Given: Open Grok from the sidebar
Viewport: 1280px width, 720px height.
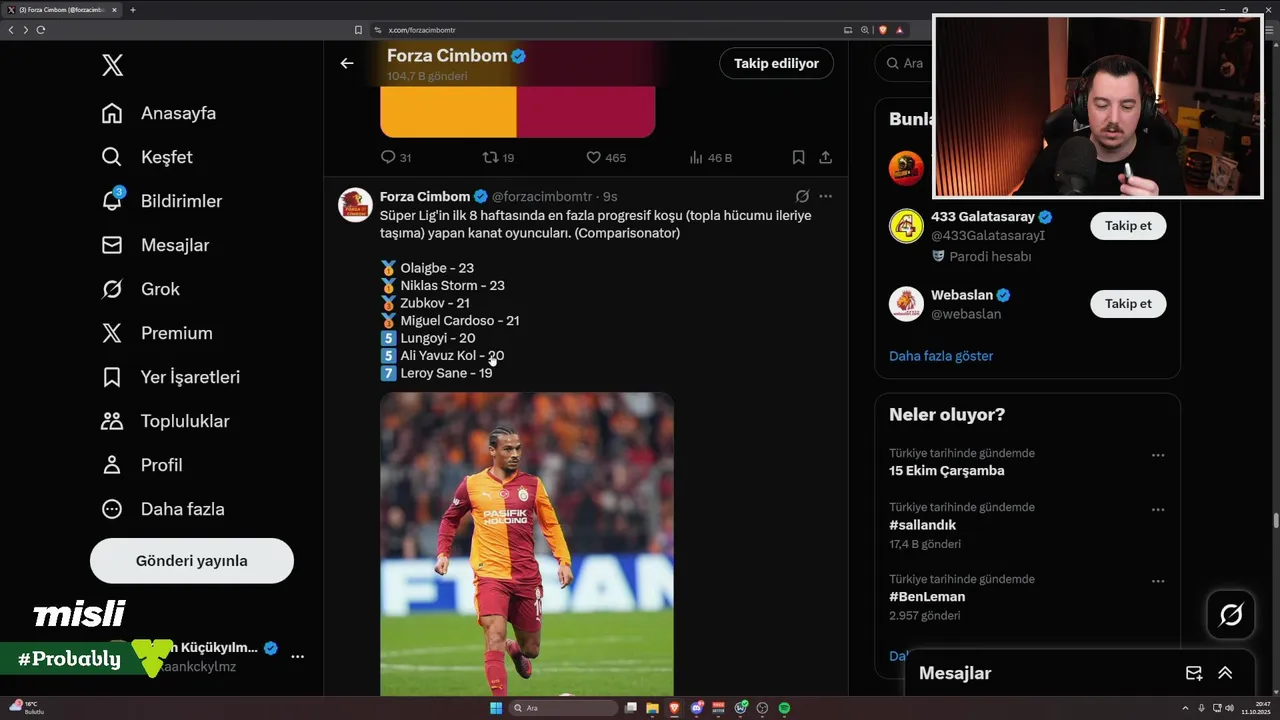Looking at the screenshot, I should pos(141,289).
